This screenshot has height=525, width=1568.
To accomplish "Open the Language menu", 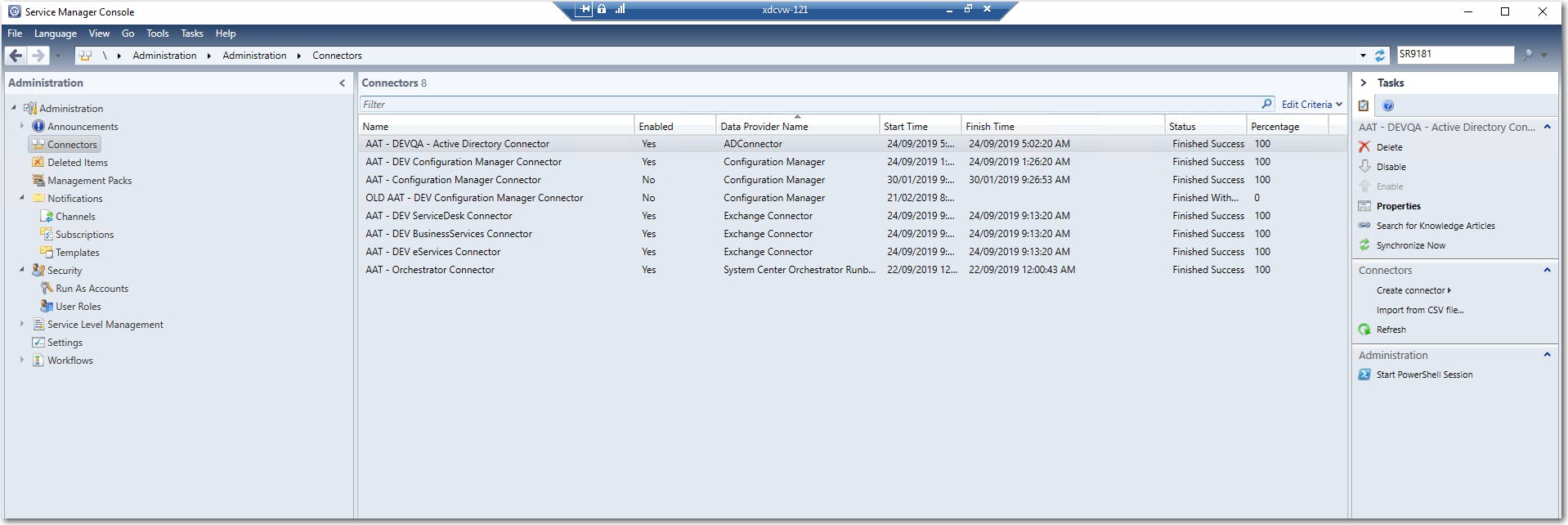I will (x=56, y=34).
